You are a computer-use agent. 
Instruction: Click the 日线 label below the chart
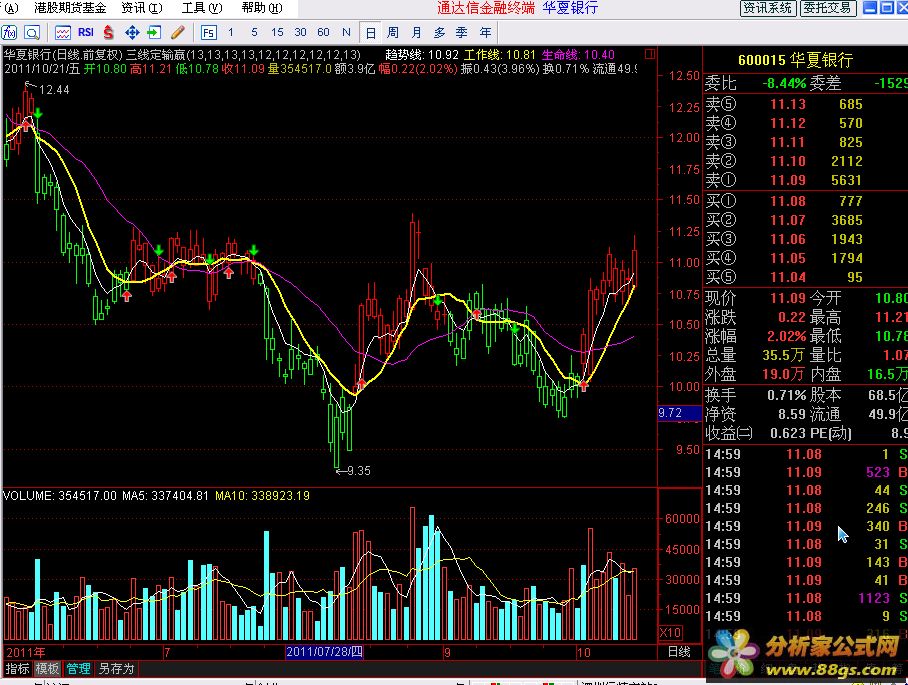[679, 652]
